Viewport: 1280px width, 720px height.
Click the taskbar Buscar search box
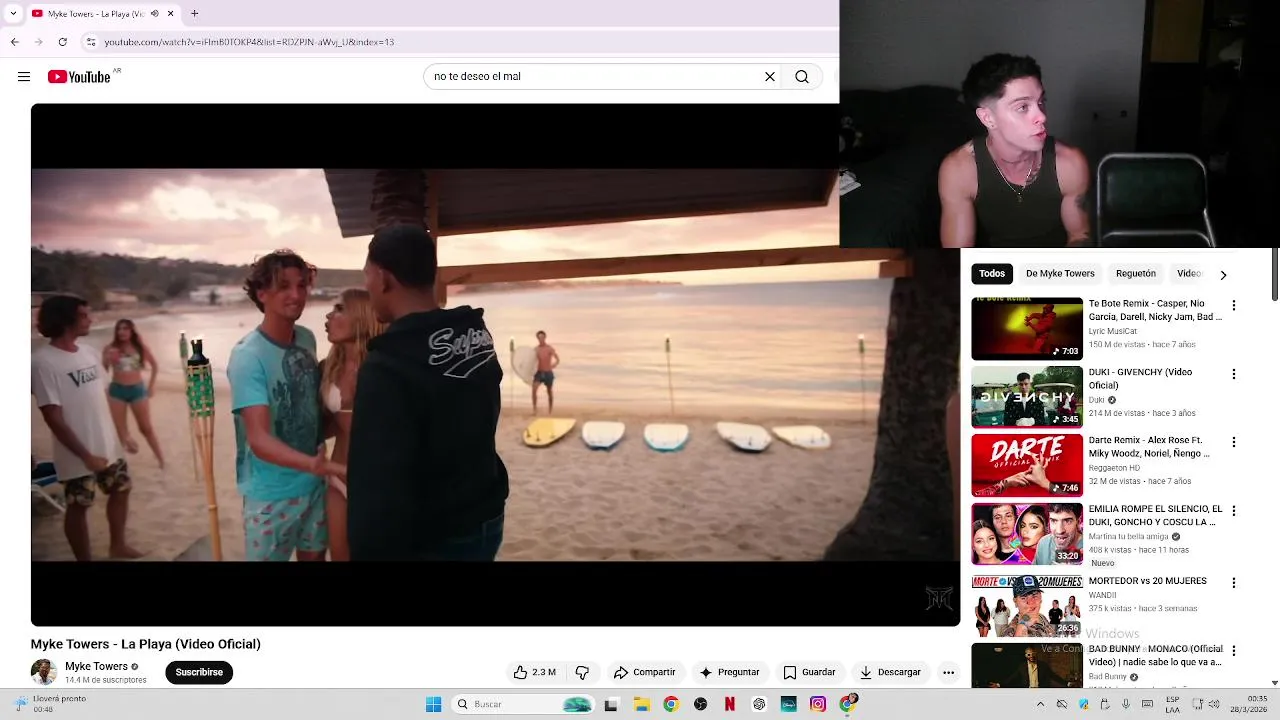pos(522,705)
